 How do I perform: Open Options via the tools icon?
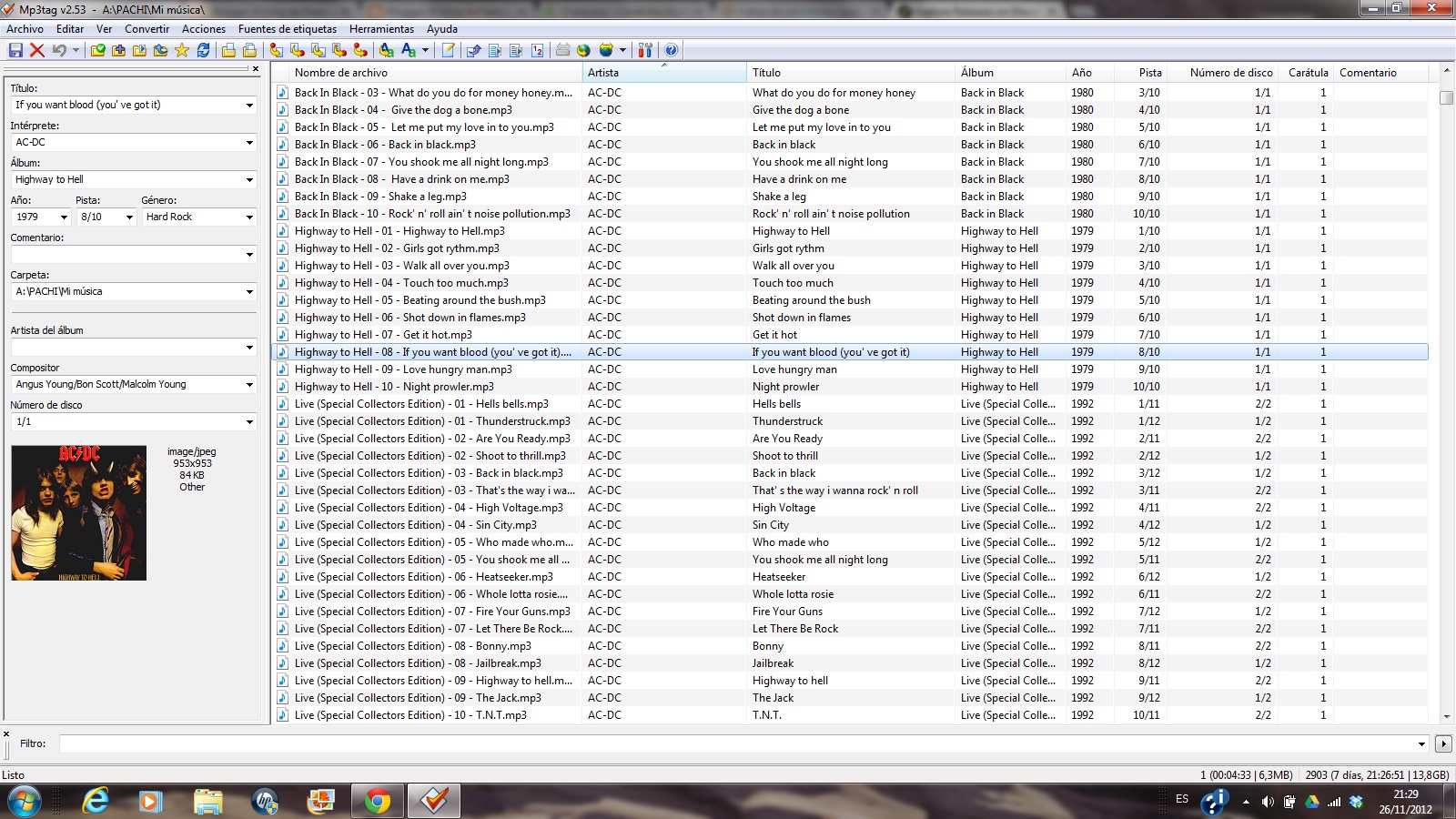[645, 50]
